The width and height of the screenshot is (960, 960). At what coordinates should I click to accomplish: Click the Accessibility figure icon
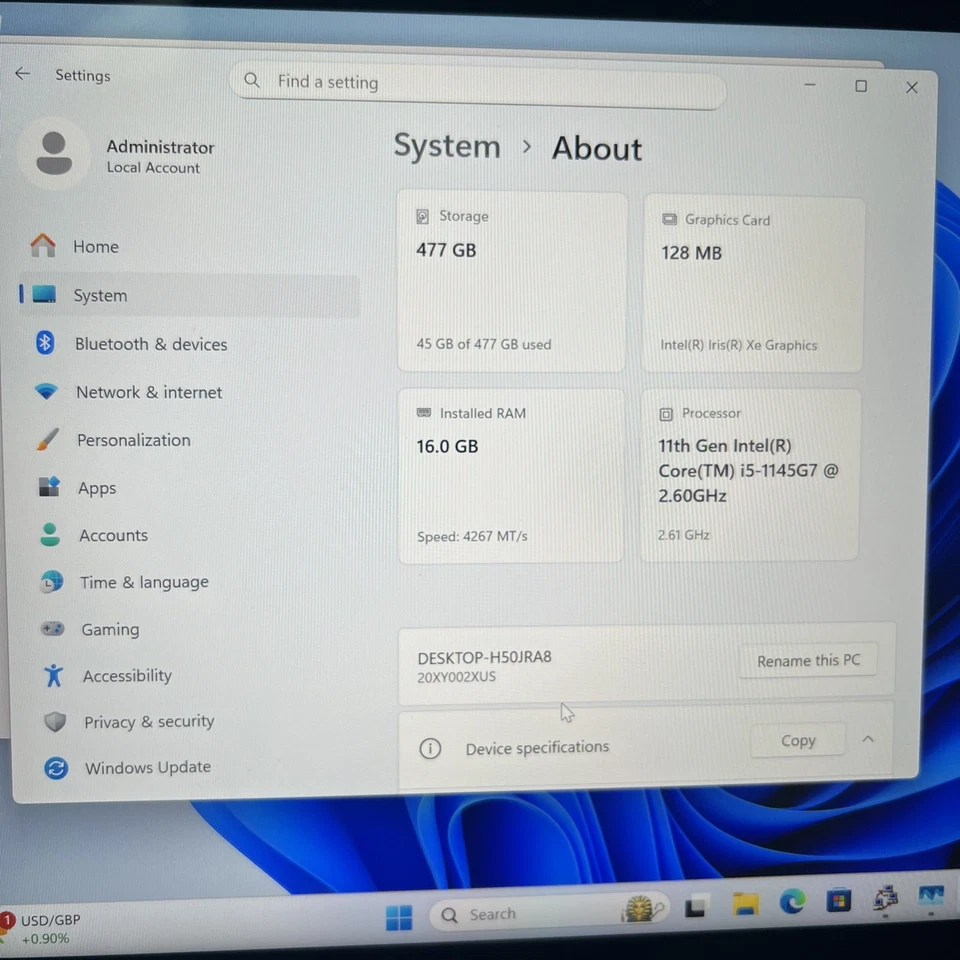click(46, 675)
